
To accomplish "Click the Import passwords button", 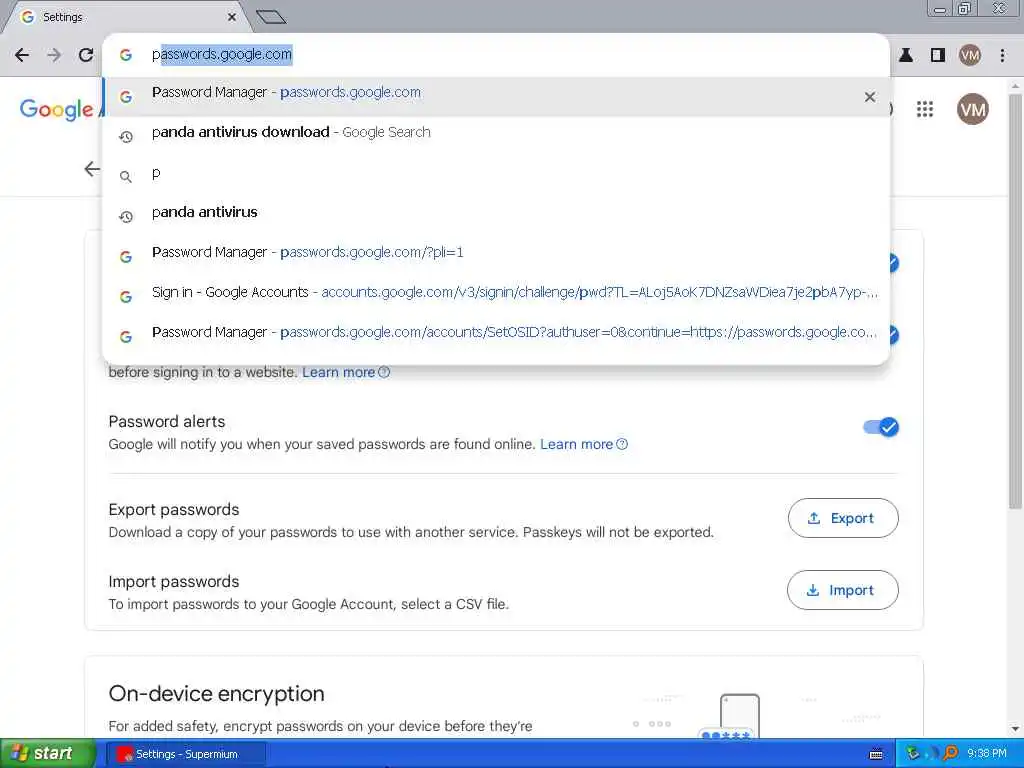I will (843, 590).
